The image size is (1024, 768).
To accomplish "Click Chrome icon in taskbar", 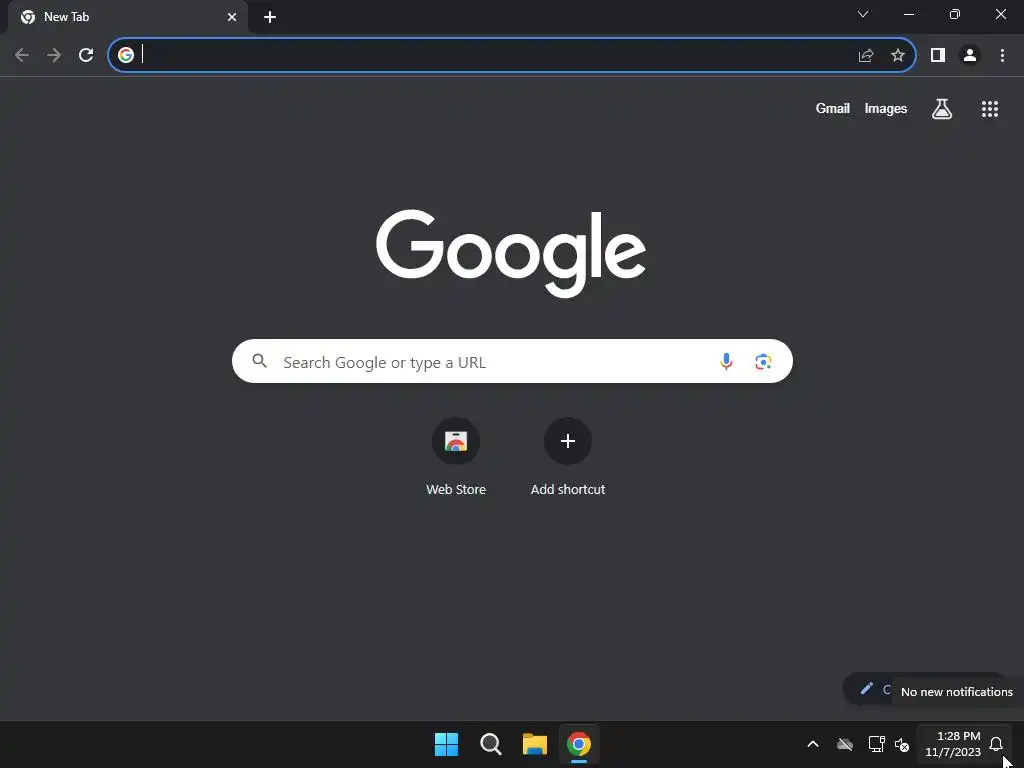I will coord(579,744).
